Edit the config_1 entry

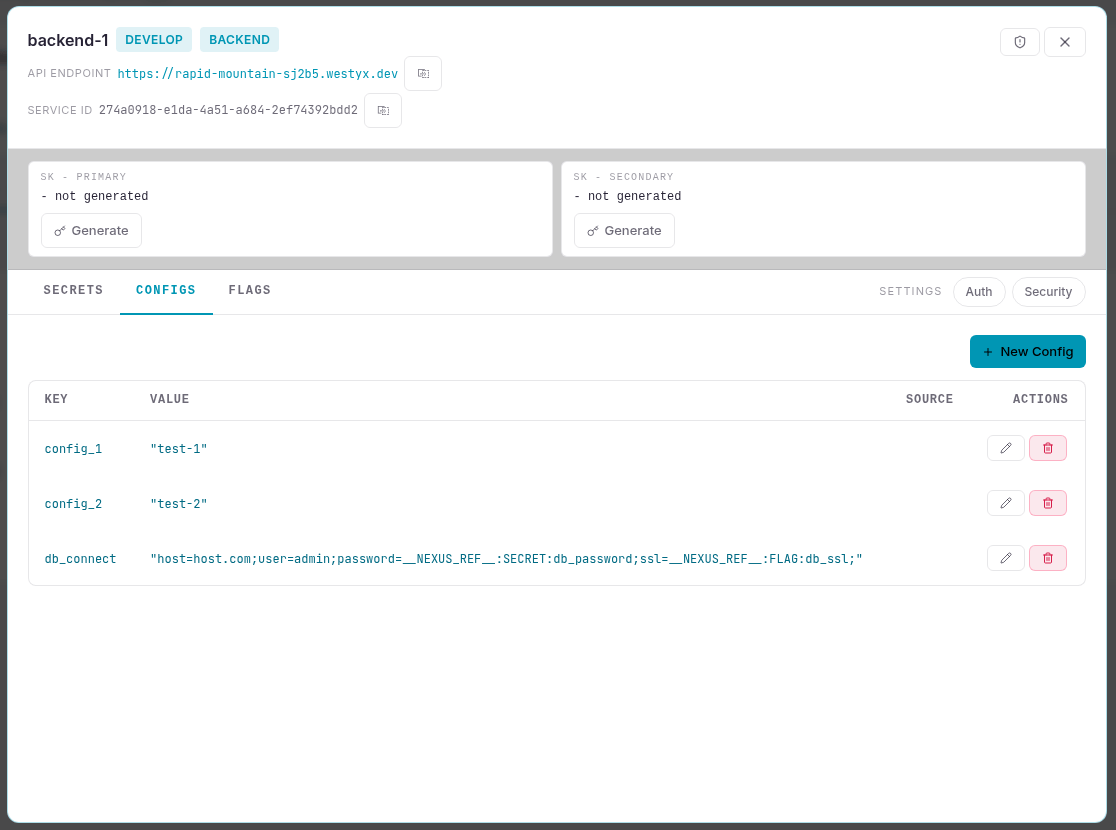[x=1005, y=448]
